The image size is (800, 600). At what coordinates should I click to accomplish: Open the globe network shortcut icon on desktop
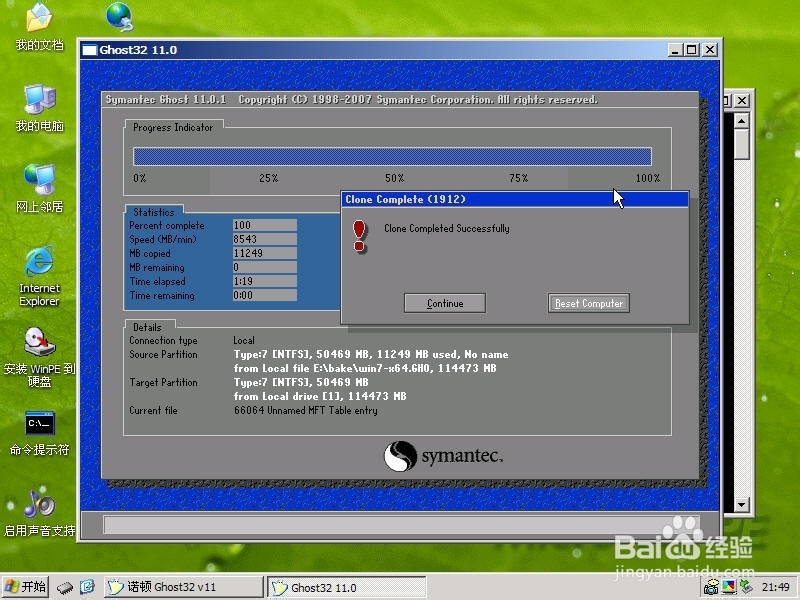tap(120, 16)
